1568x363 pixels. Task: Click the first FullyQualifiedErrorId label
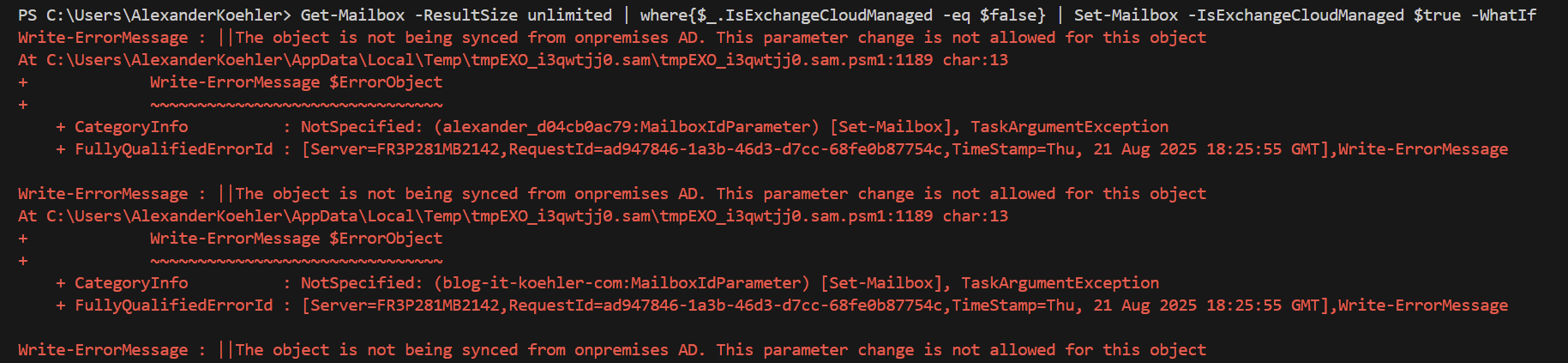173,149
